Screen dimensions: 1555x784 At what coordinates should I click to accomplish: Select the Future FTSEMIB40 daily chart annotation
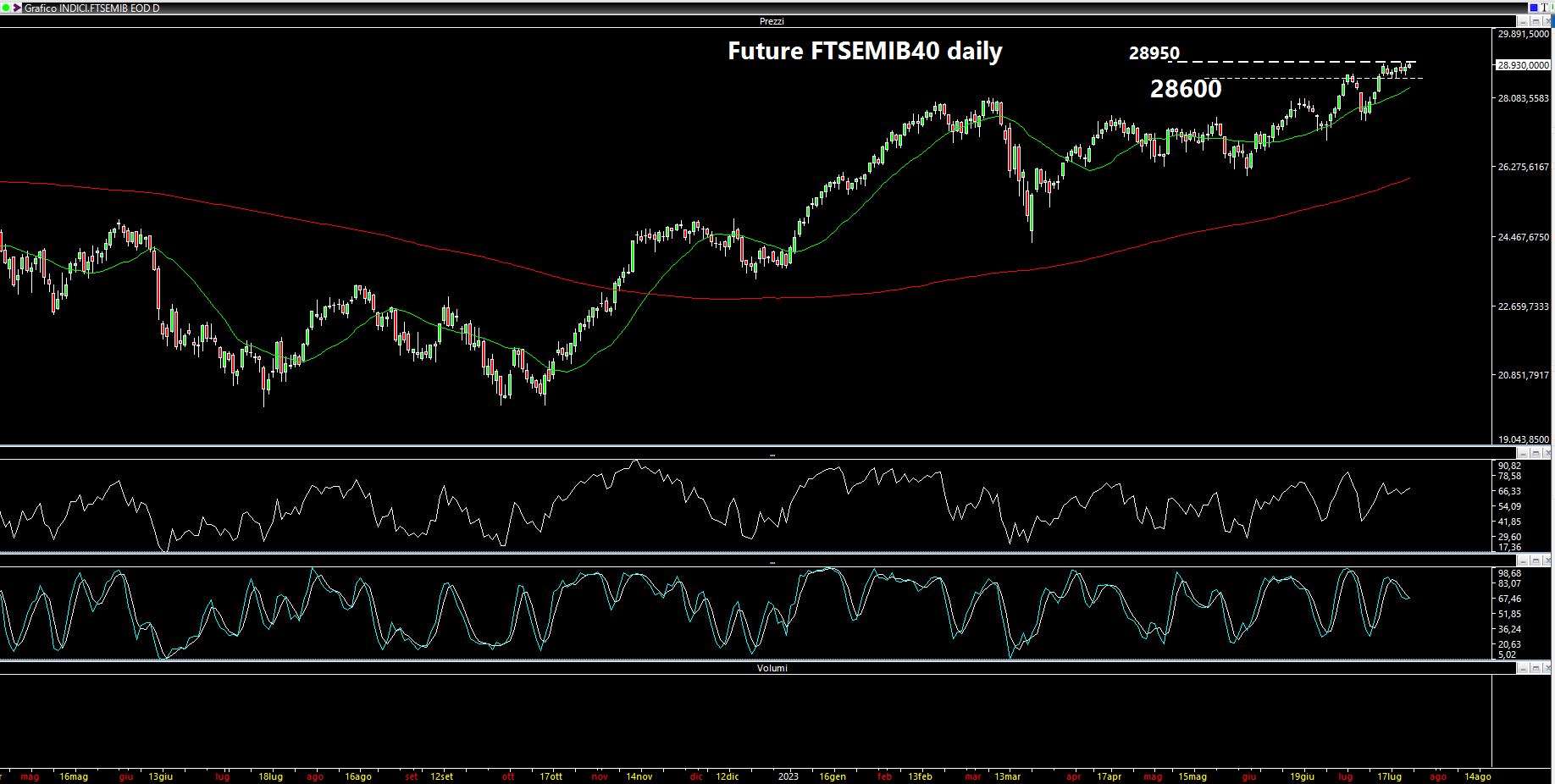[x=865, y=51]
